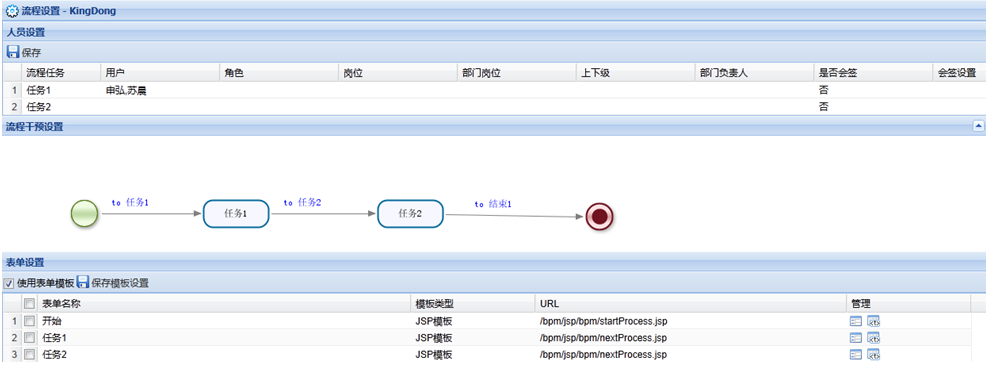
Task: Click the 'to 任务2' transition label
Action: pos(302,202)
